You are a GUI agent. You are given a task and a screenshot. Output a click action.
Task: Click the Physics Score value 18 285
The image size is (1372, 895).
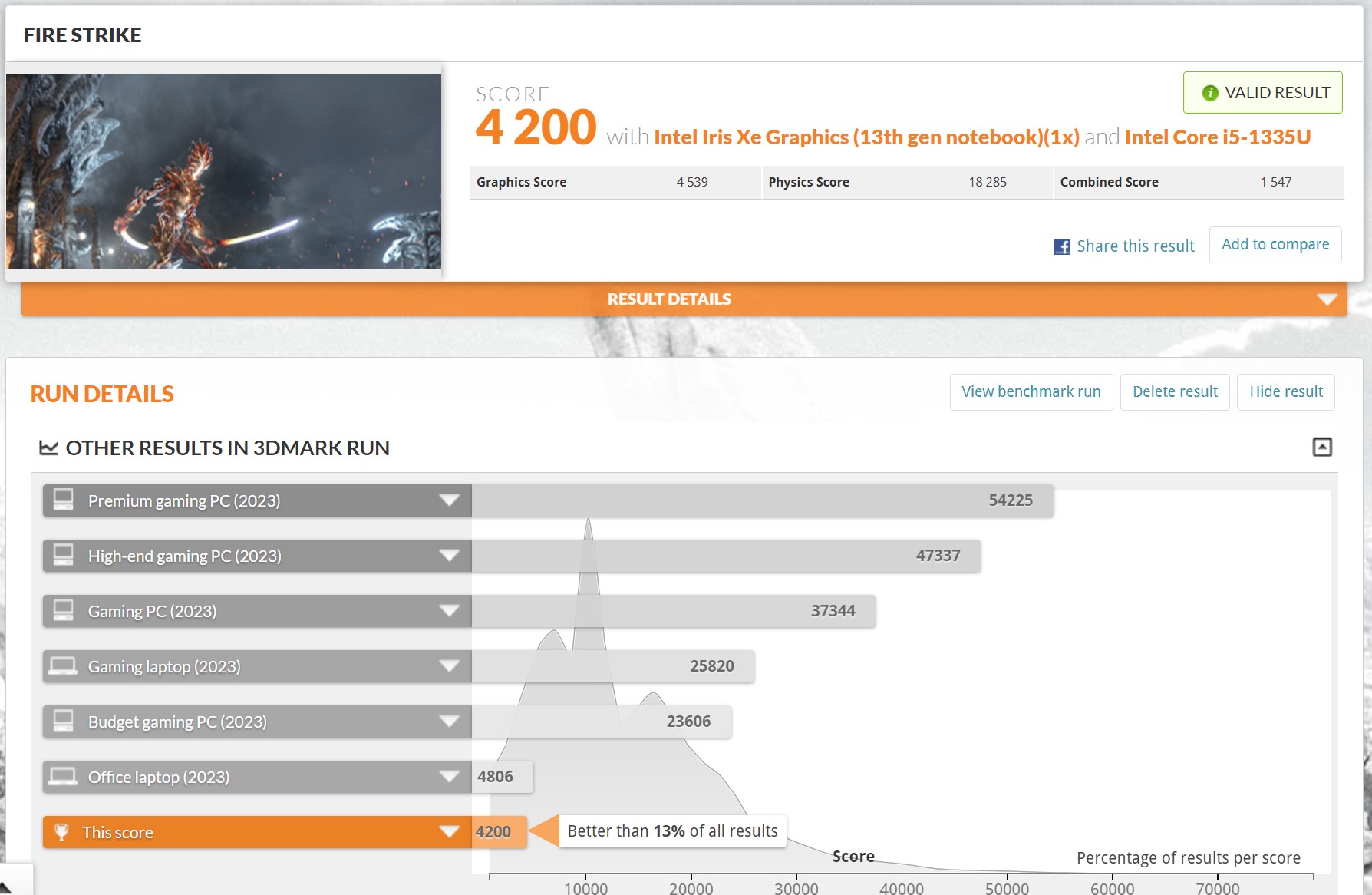(x=987, y=182)
